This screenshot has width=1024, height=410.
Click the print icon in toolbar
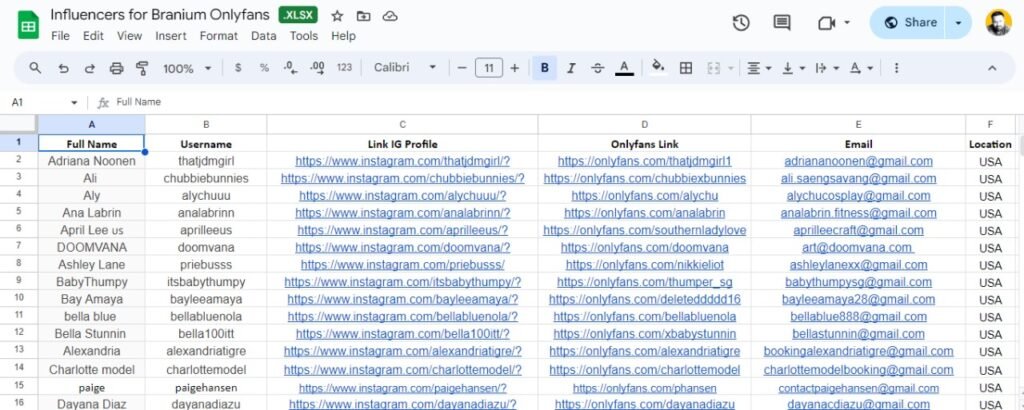point(116,68)
